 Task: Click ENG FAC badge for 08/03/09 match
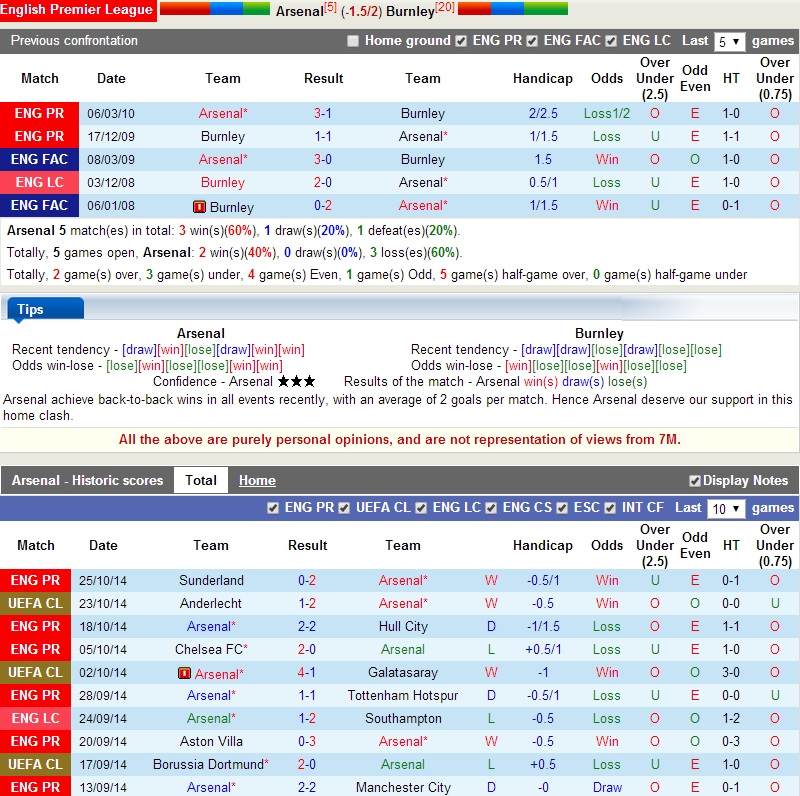coord(39,159)
